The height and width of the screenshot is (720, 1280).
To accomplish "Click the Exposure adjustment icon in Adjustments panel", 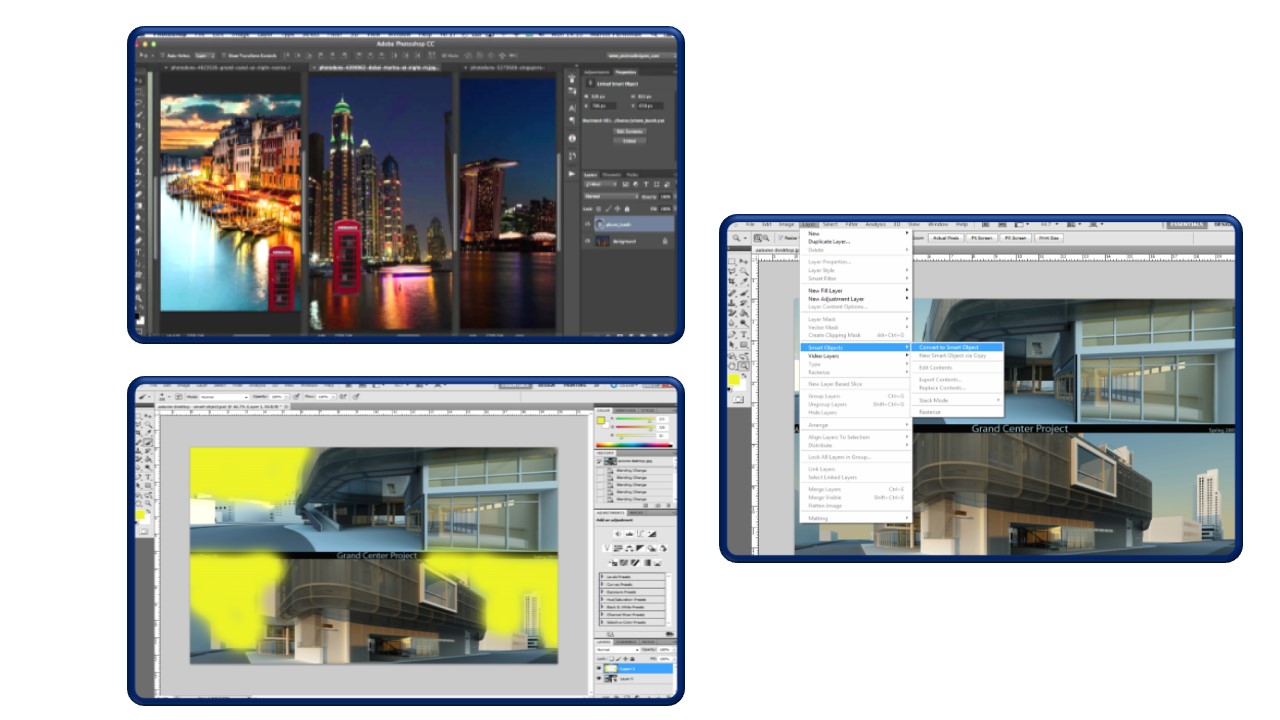I will pyautogui.click(x=652, y=534).
